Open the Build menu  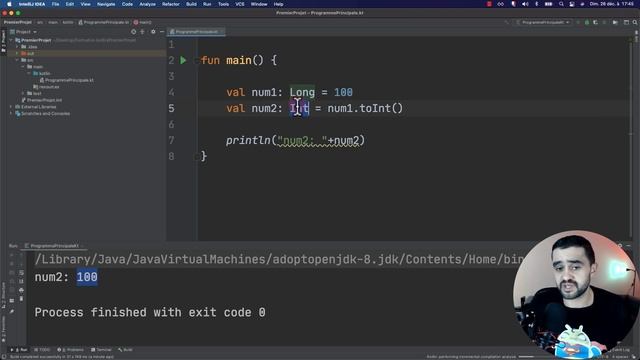pyautogui.click(x=191, y=4)
